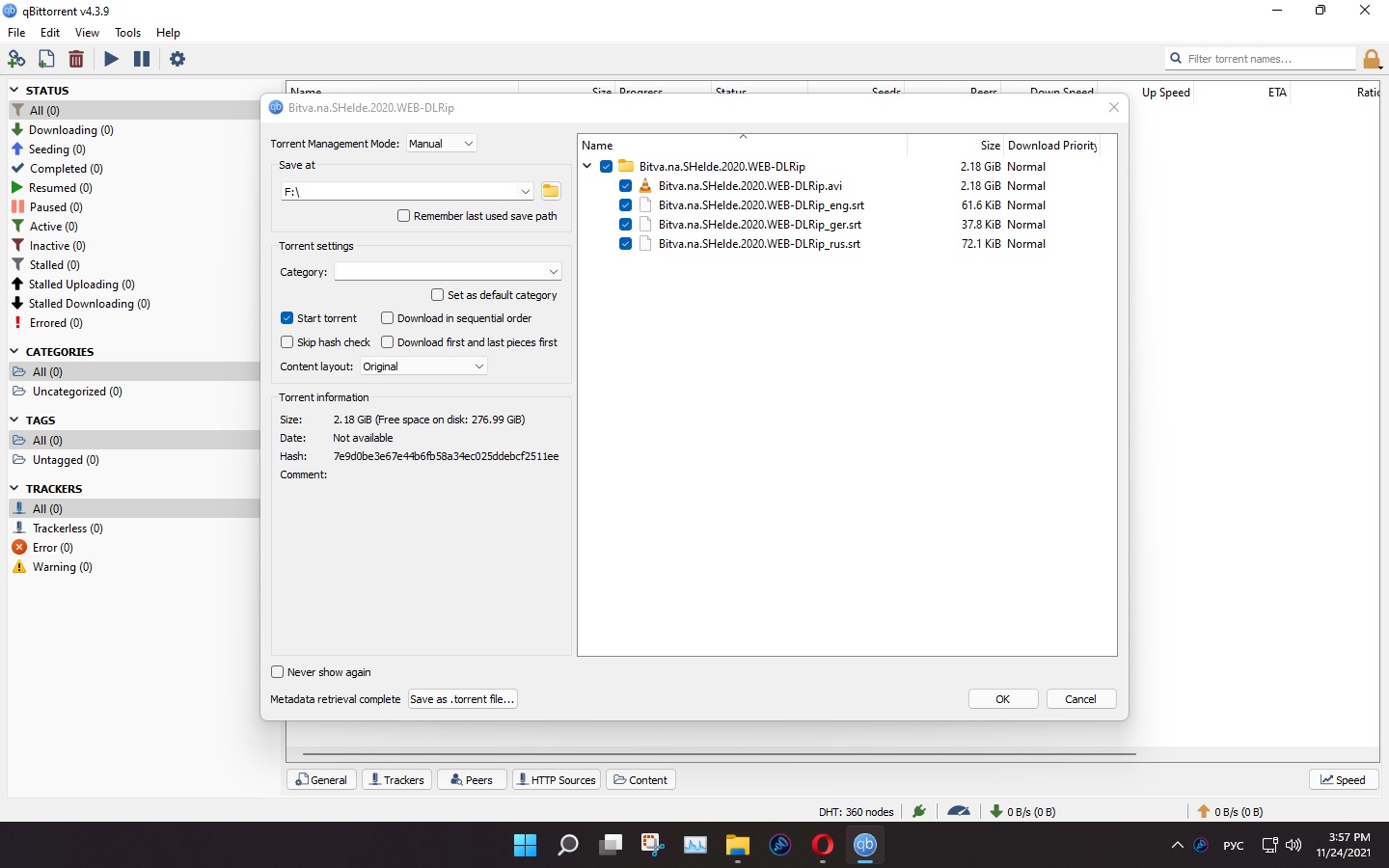Open the Content layout dropdown
The width and height of the screenshot is (1389, 868).
[x=423, y=366]
